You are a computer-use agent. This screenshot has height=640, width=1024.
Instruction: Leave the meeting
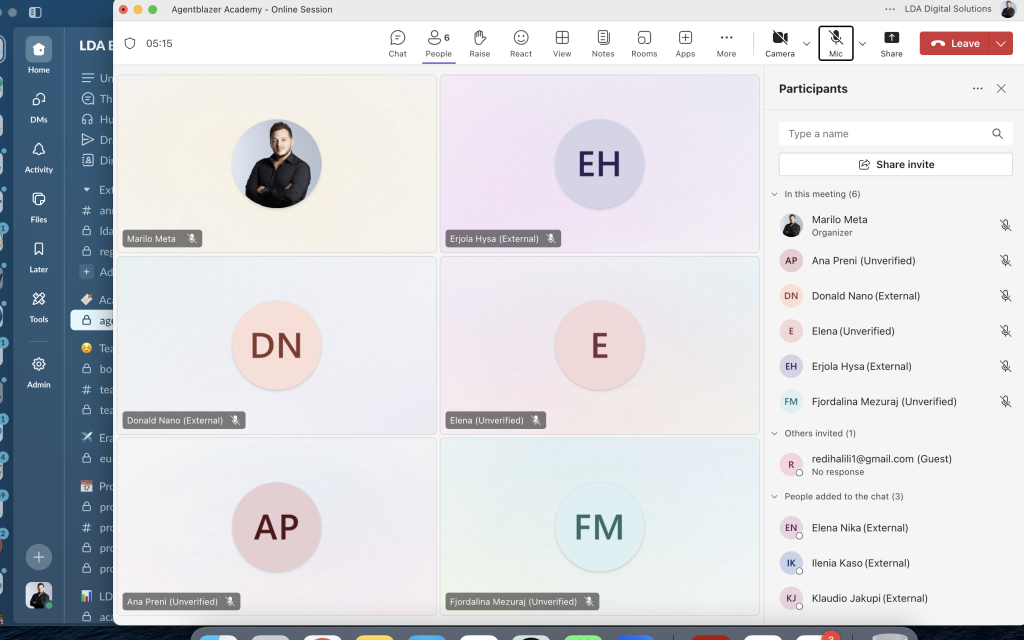point(955,43)
